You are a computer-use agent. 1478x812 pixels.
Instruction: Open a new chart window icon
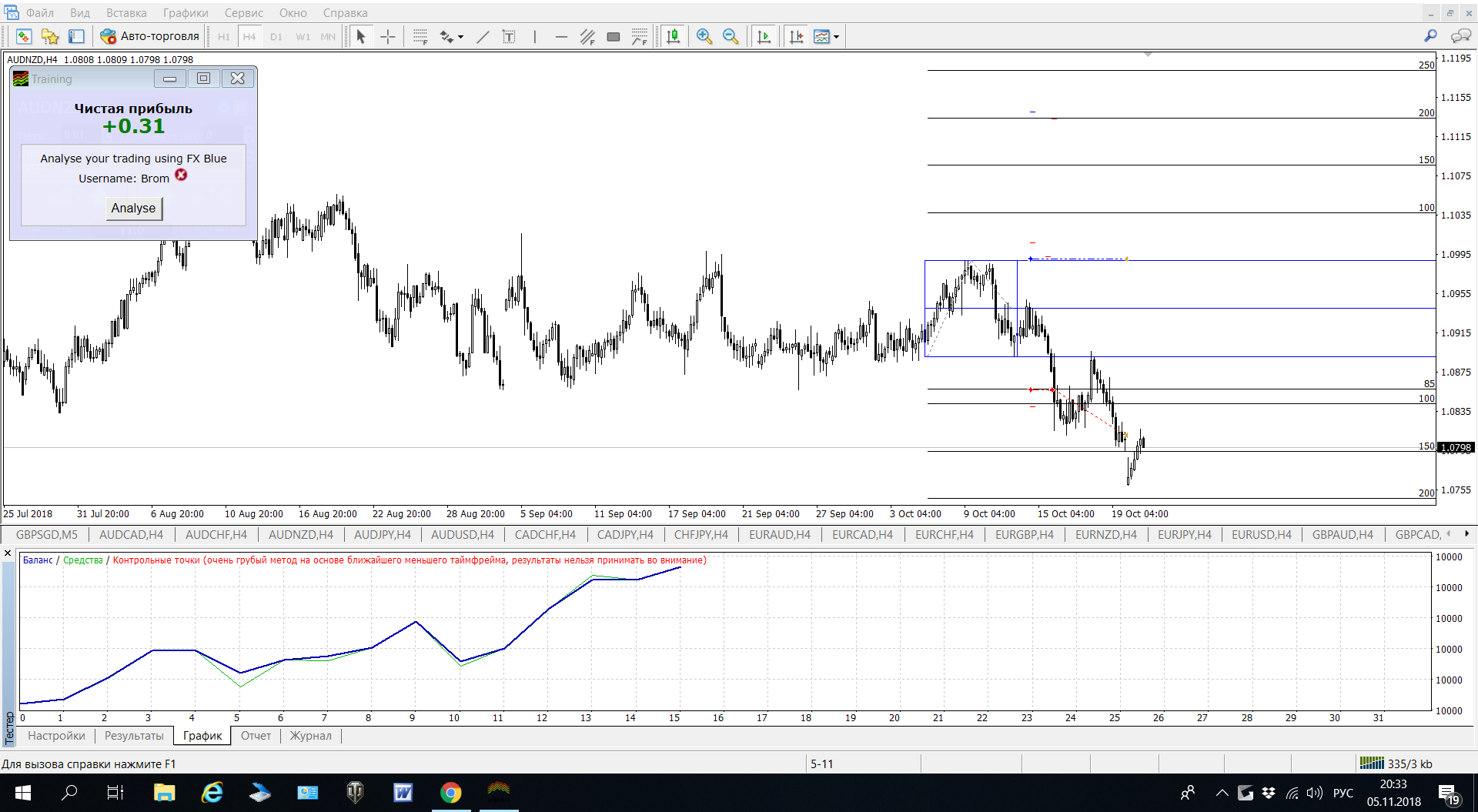pos(24,36)
